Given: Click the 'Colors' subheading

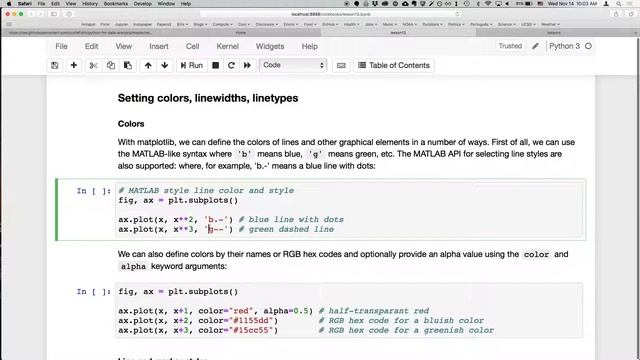Looking at the screenshot, I should coord(131,124).
